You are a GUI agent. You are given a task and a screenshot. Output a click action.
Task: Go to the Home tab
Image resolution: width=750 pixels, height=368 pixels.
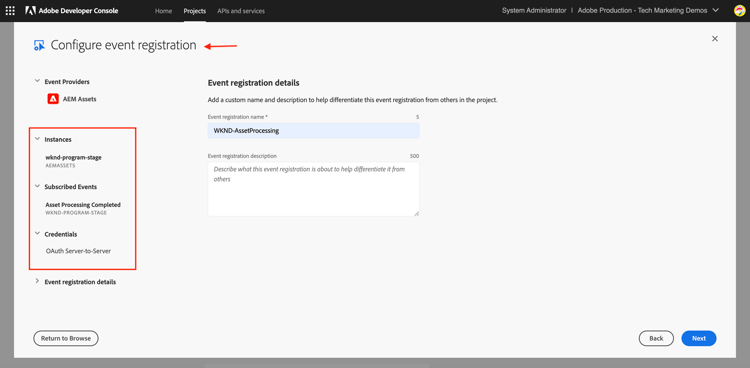pos(164,11)
